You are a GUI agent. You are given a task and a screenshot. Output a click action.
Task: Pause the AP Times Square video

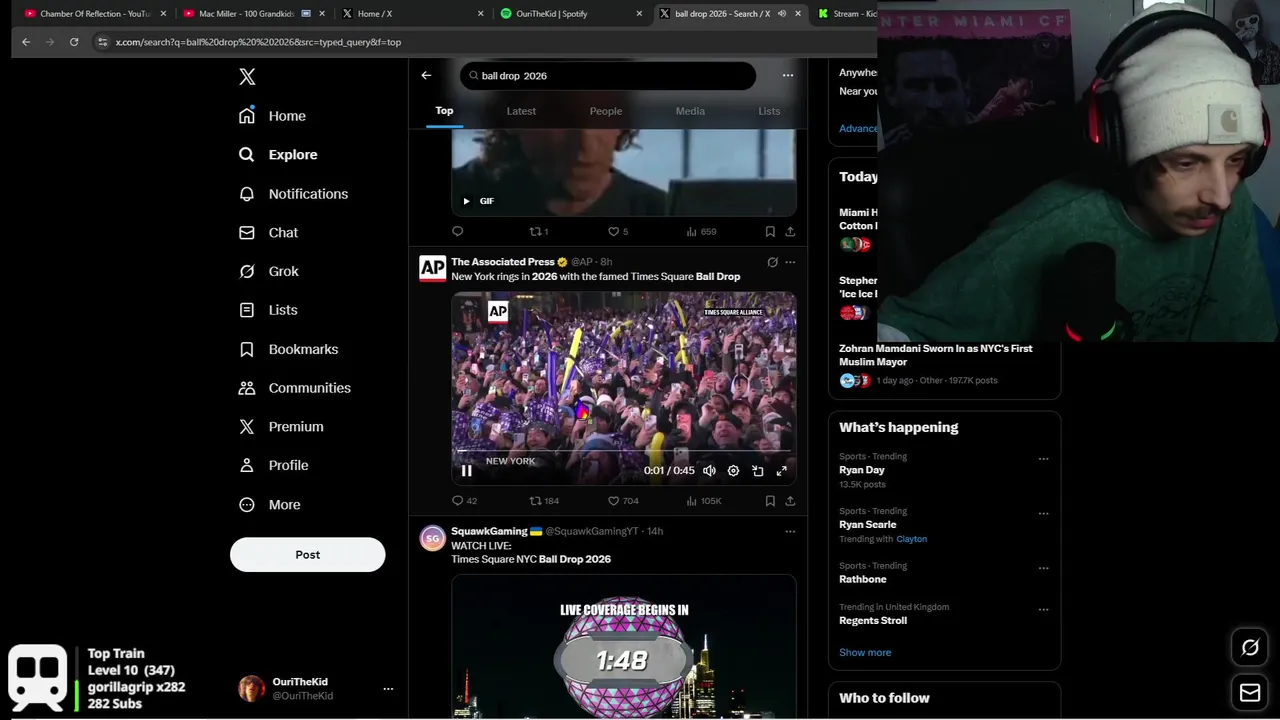[x=466, y=471]
